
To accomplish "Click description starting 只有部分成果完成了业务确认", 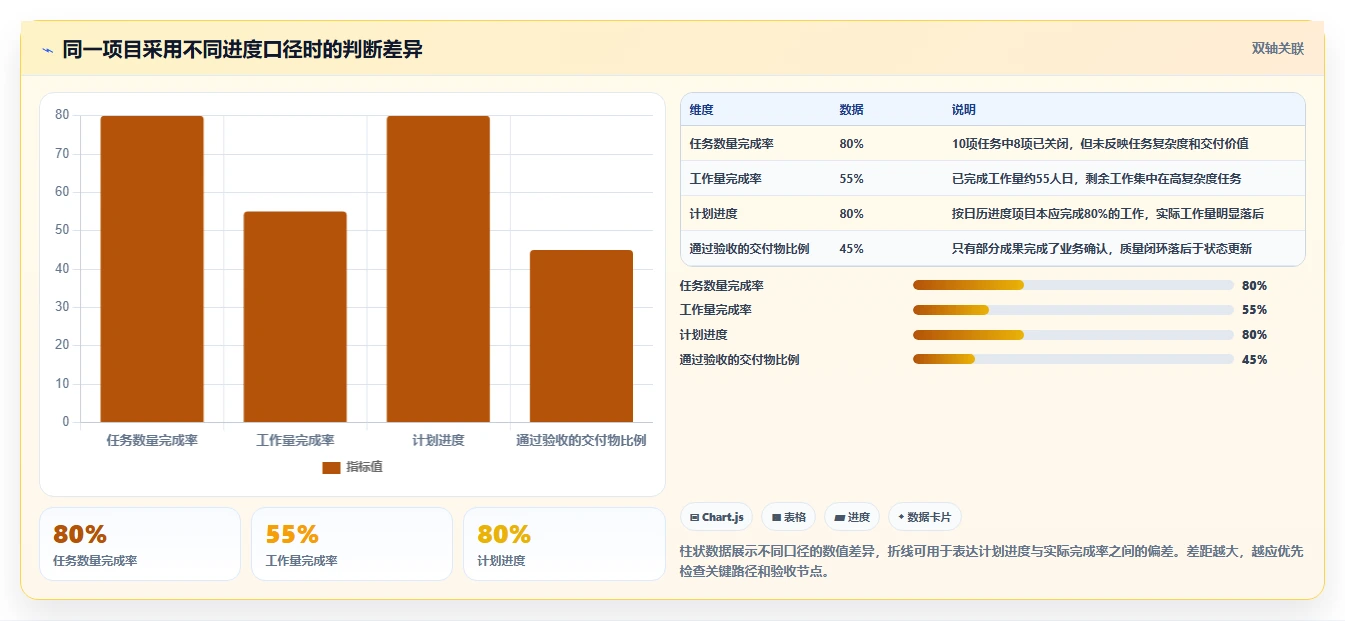I will tap(1102, 249).
